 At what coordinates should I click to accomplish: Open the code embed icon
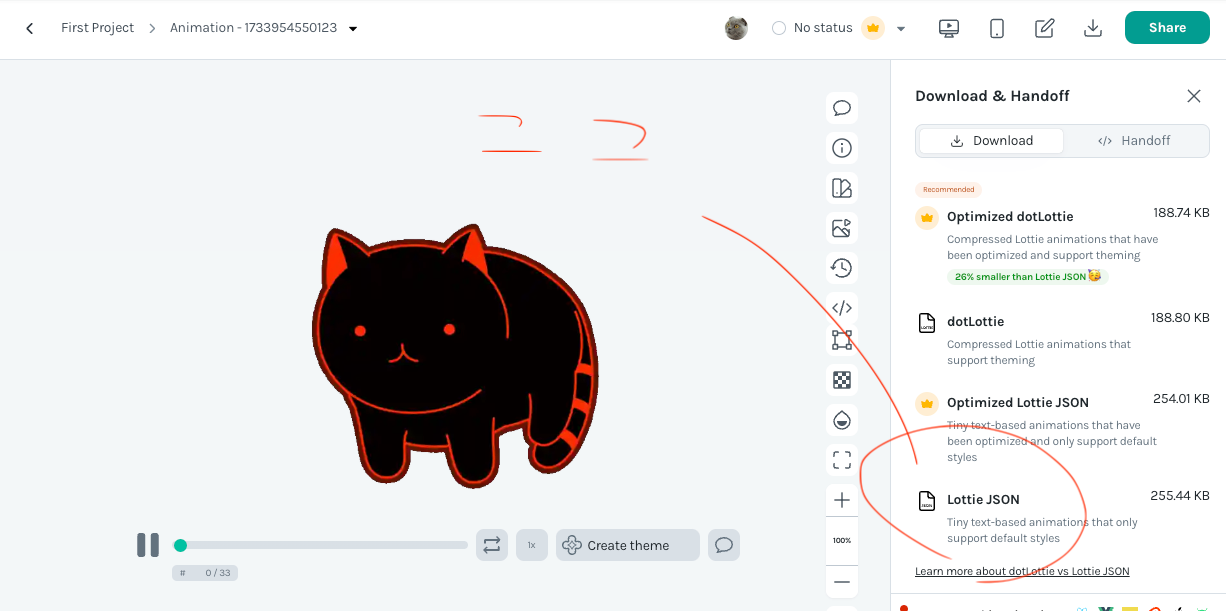(x=842, y=308)
